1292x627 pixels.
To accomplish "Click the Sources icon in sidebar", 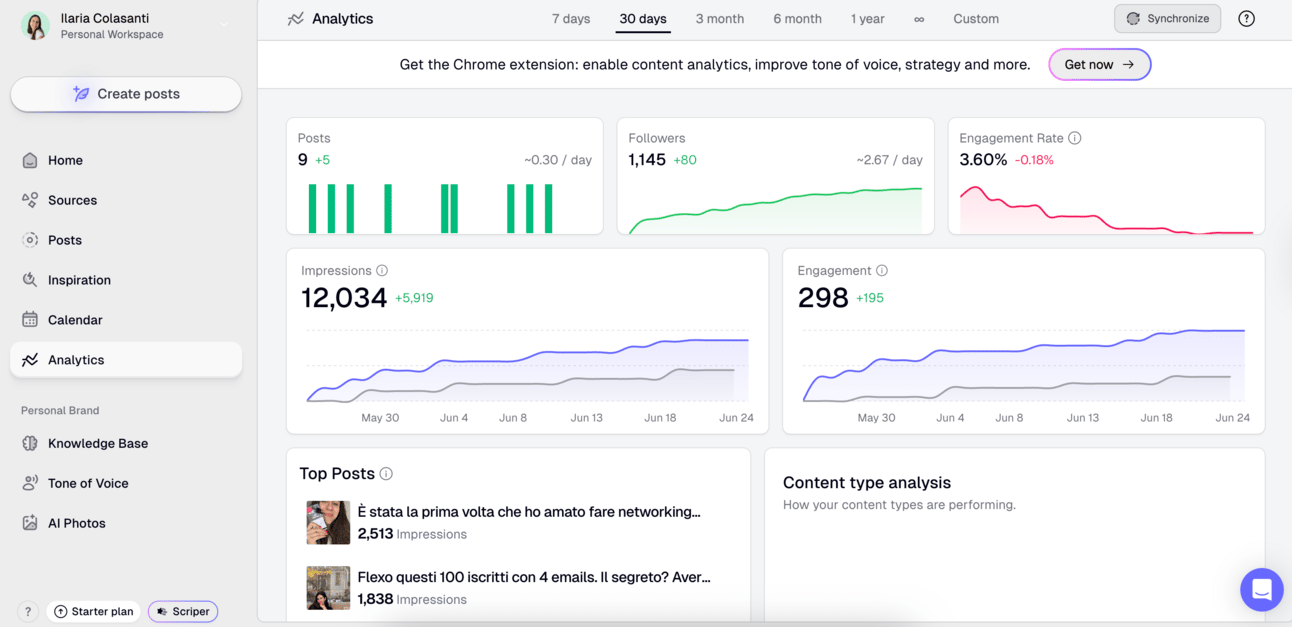I will [x=30, y=200].
